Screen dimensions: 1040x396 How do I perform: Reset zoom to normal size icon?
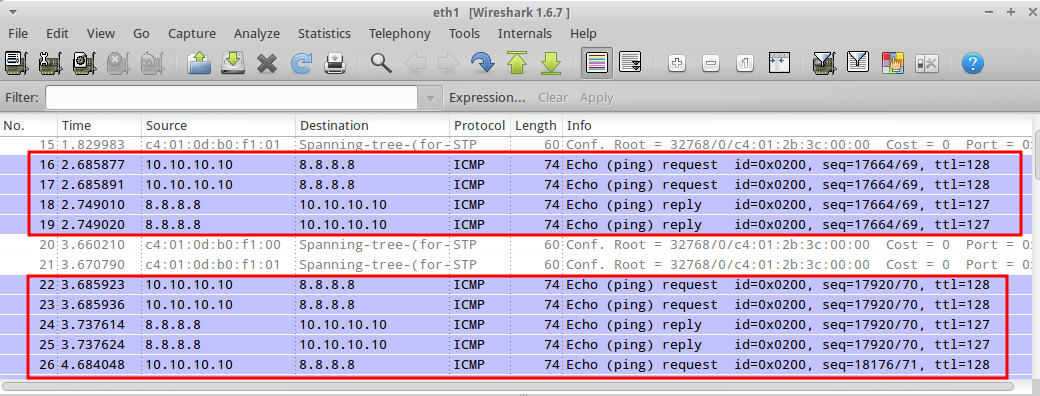click(745, 64)
